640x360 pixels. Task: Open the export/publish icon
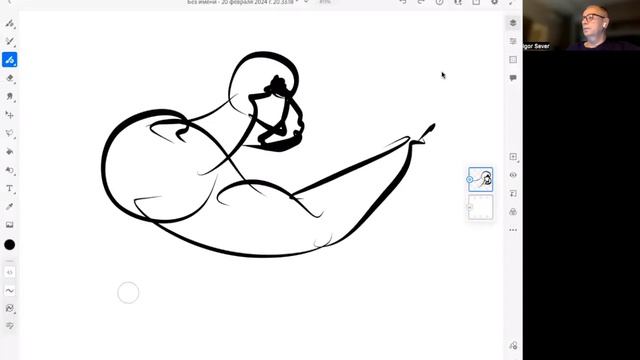tap(476, 2)
